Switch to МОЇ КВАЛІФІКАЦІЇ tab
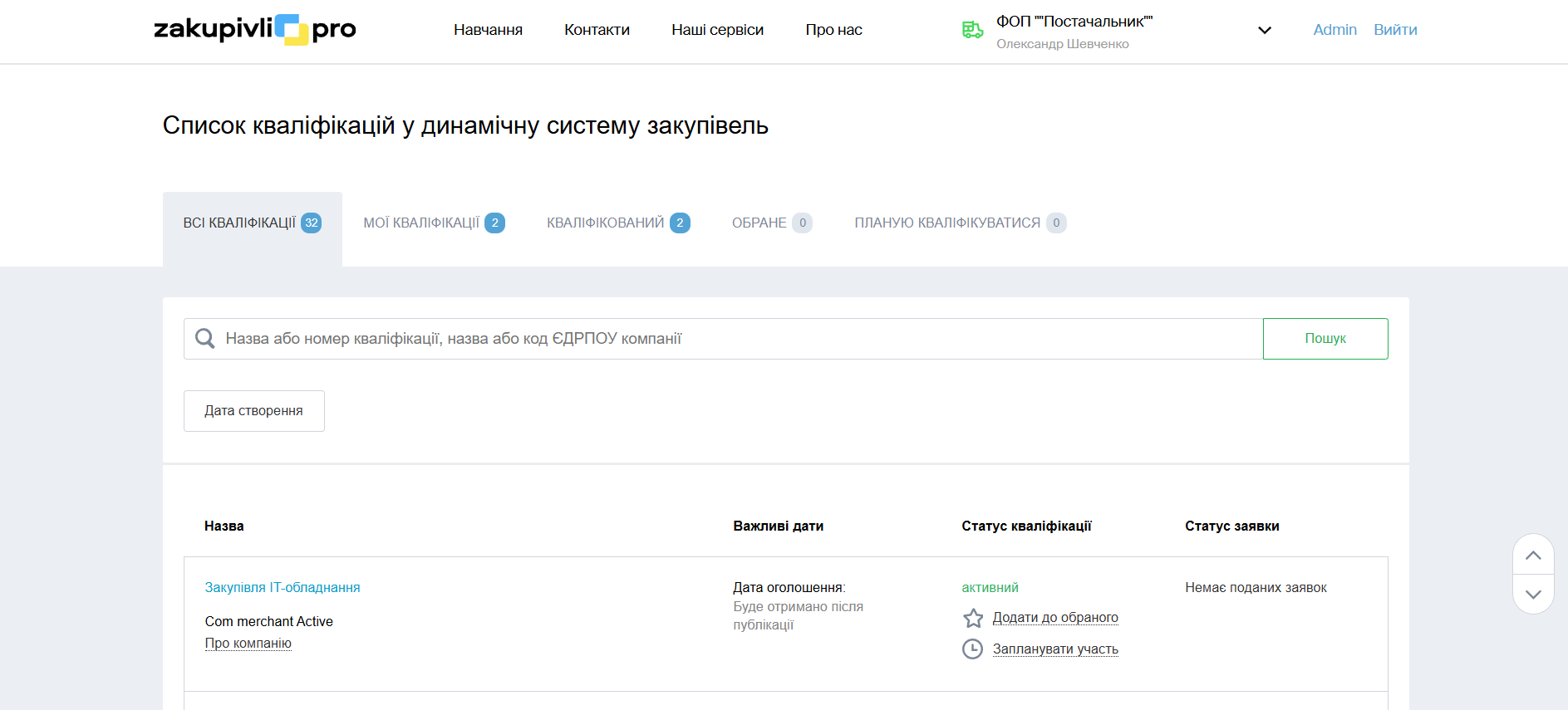Image resolution: width=1568 pixels, height=710 pixels. click(x=433, y=223)
